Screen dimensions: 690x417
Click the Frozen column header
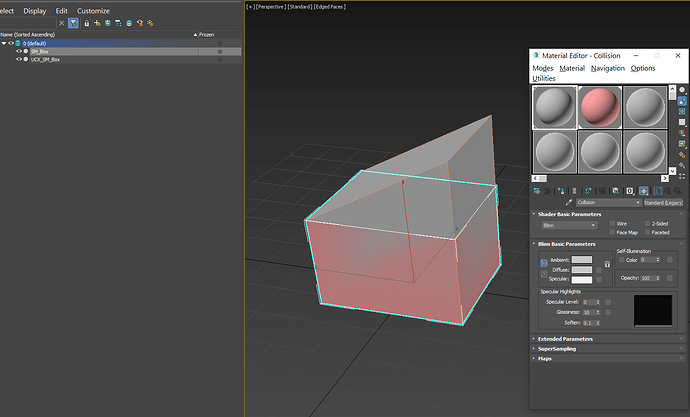coord(206,34)
